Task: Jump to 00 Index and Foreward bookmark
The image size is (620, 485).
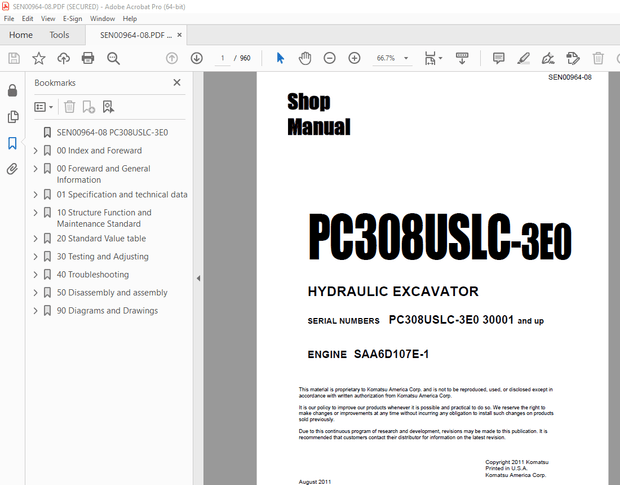Action: coord(99,151)
